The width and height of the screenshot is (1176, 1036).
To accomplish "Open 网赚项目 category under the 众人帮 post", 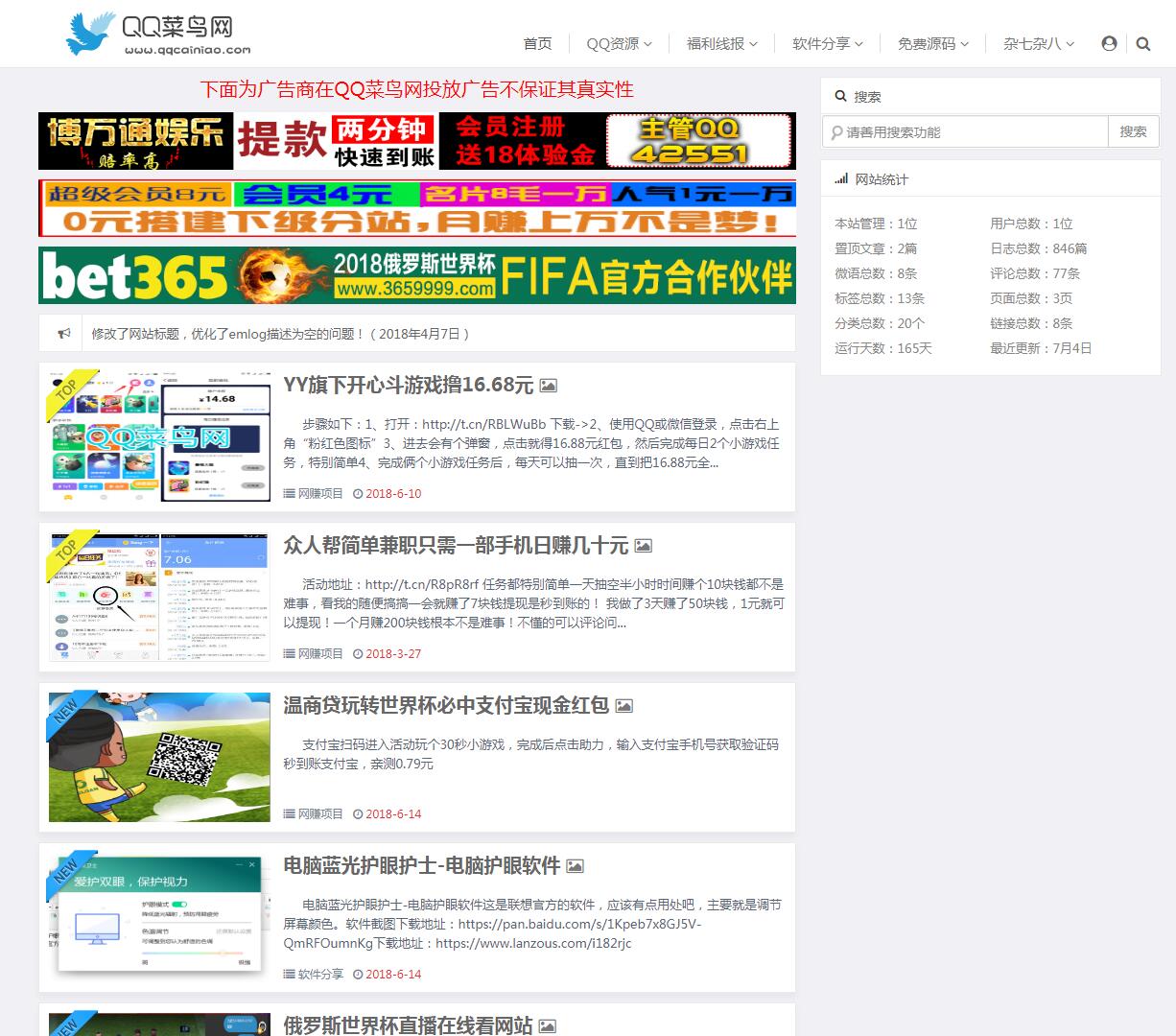I will pyautogui.click(x=320, y=654).
